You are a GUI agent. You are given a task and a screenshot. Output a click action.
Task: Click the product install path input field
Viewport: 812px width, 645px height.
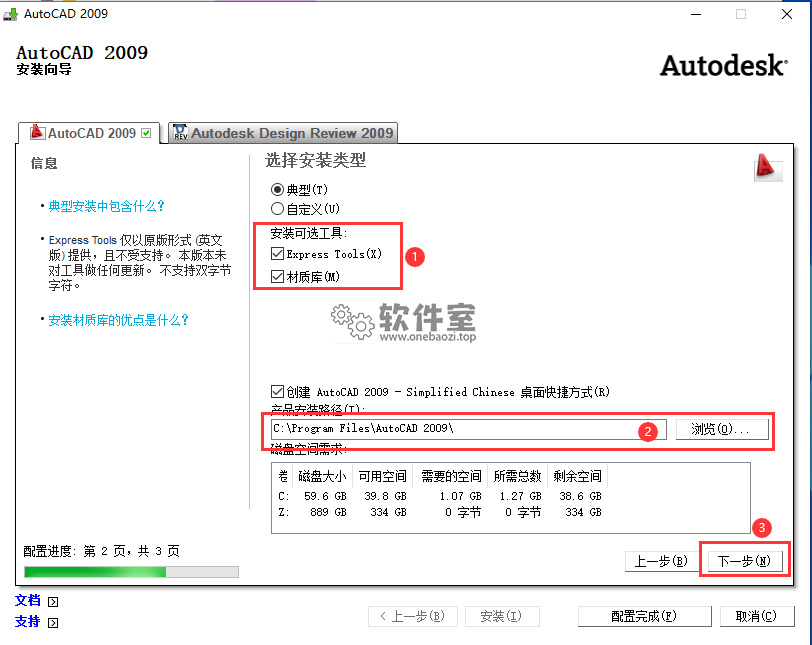point(469,429)
